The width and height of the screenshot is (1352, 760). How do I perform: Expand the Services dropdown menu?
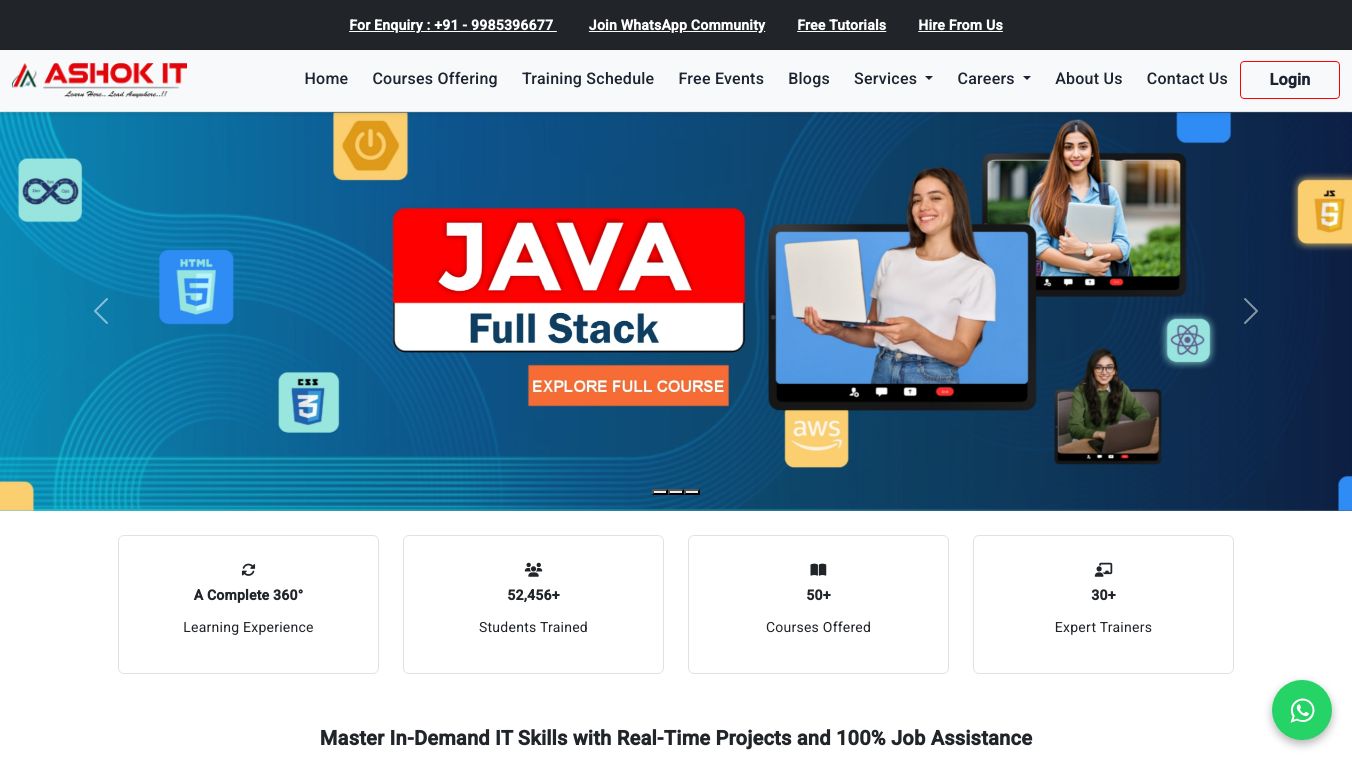tap(893, 79)
